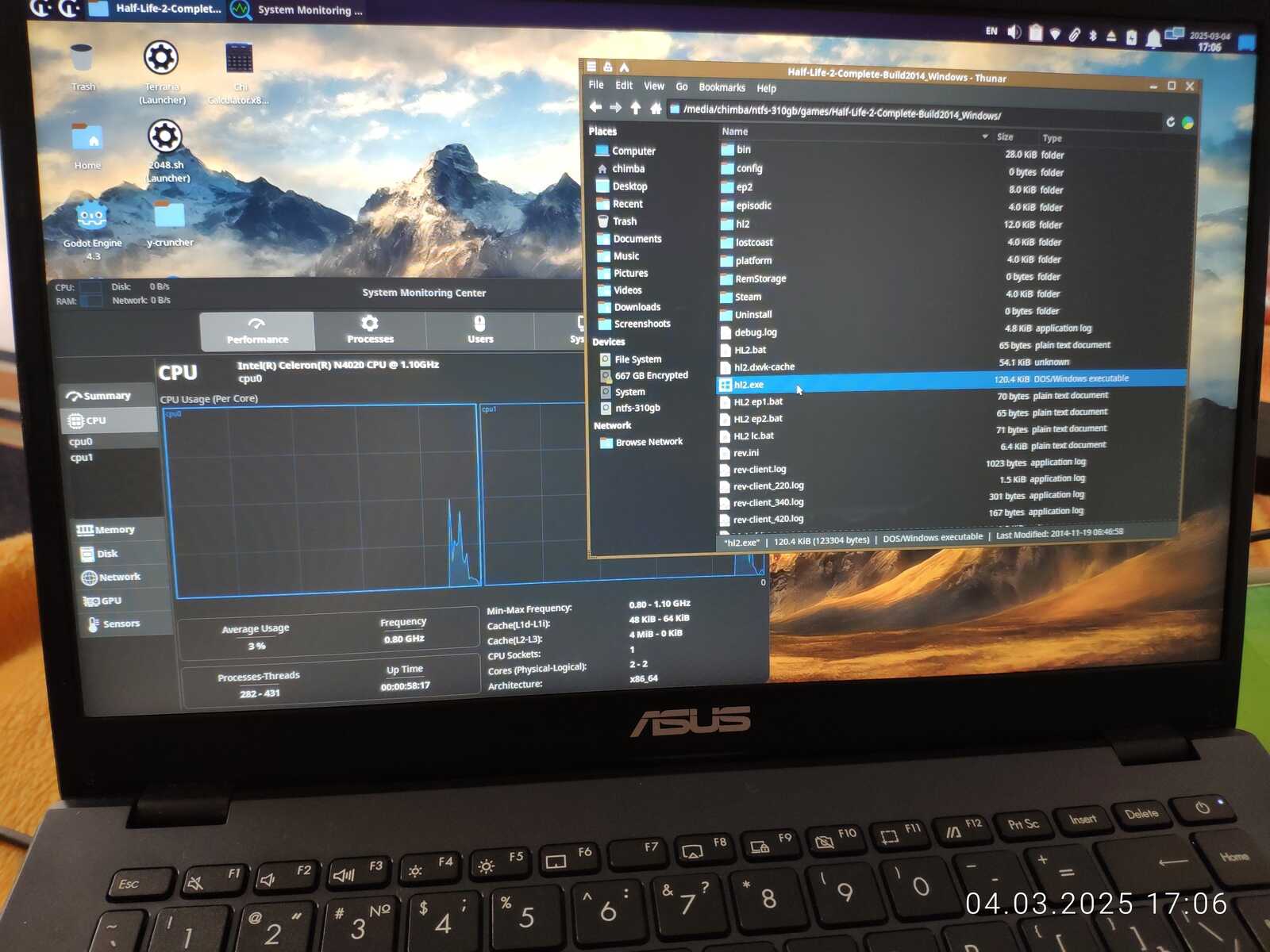
Task: Switch to the Processes tab
Action: [370, 331]
